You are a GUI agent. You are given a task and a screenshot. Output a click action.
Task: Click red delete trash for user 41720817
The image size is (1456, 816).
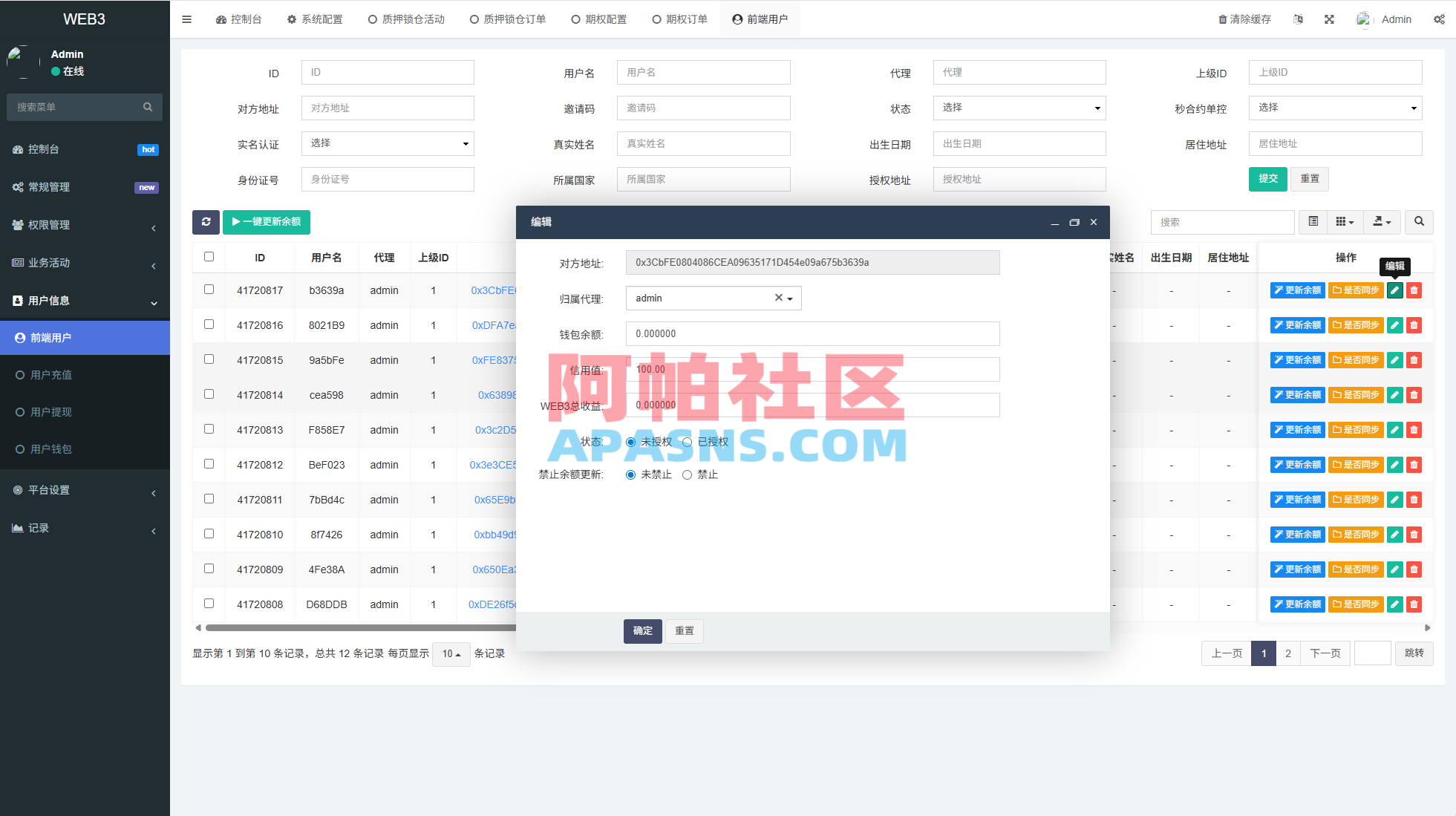pyautogui.click(x=1414, y=290)
